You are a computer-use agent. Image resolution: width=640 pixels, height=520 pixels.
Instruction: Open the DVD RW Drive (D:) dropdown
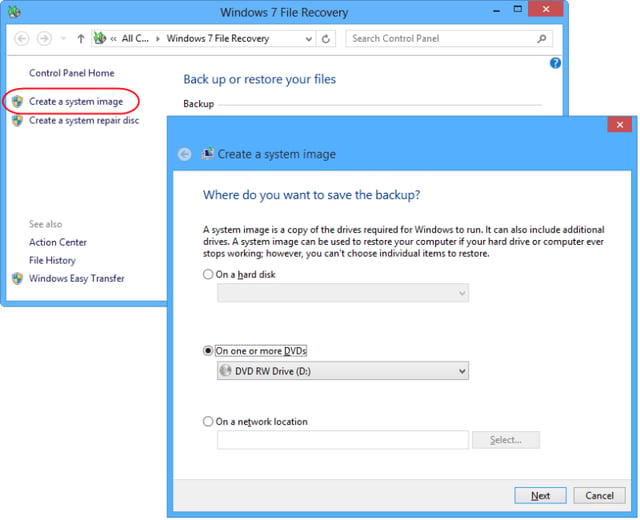(x=343, y=371)
